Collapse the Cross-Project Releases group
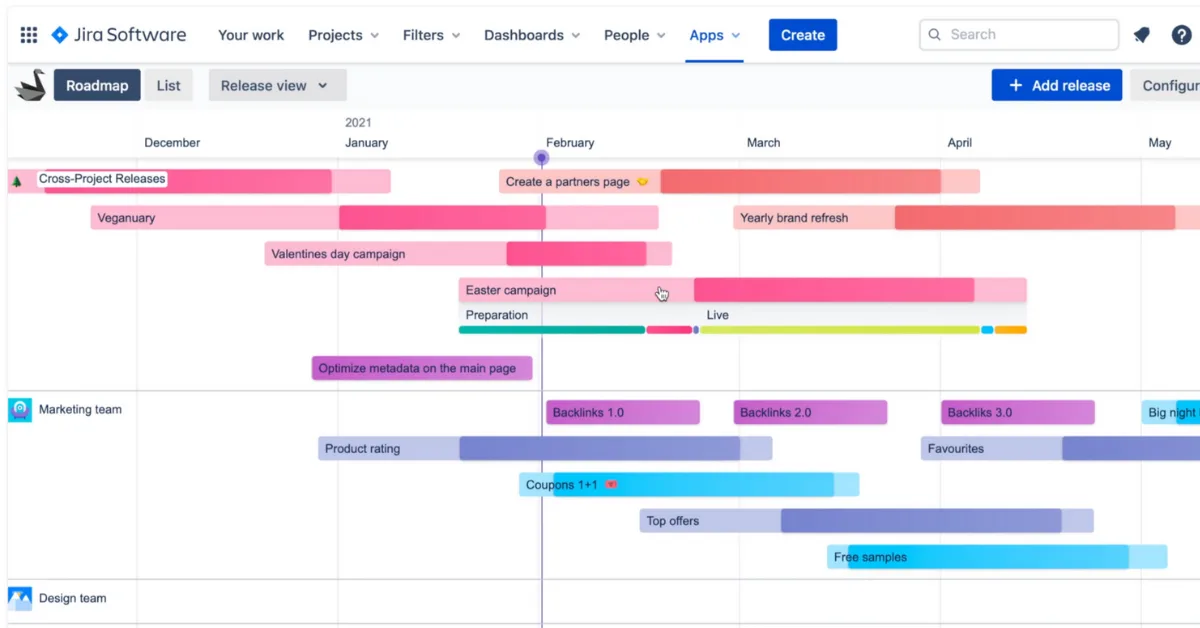The height and width of the screenshot is (628, 1200). click(x=14, y=179)
